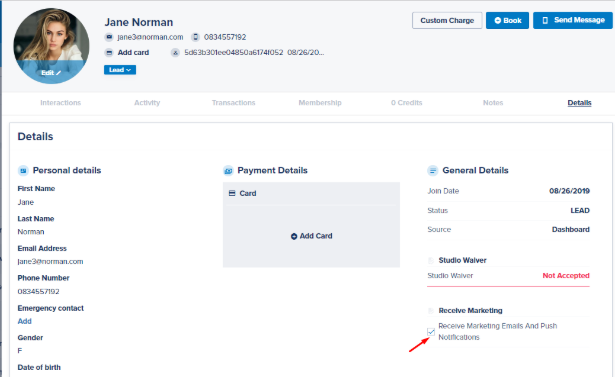Viewport: 615px width, 382px height.
Task: Click the Date of birth label
Action: 39,367
